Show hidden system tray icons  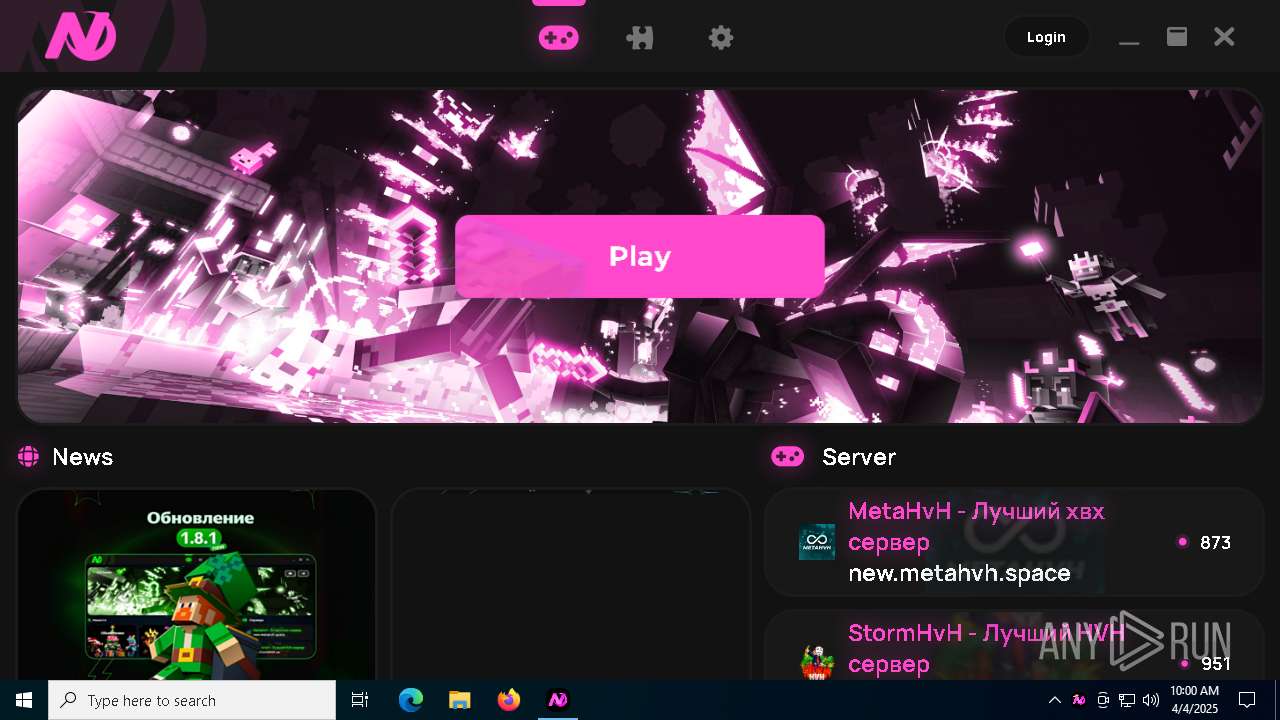[x=1054, y=700]
